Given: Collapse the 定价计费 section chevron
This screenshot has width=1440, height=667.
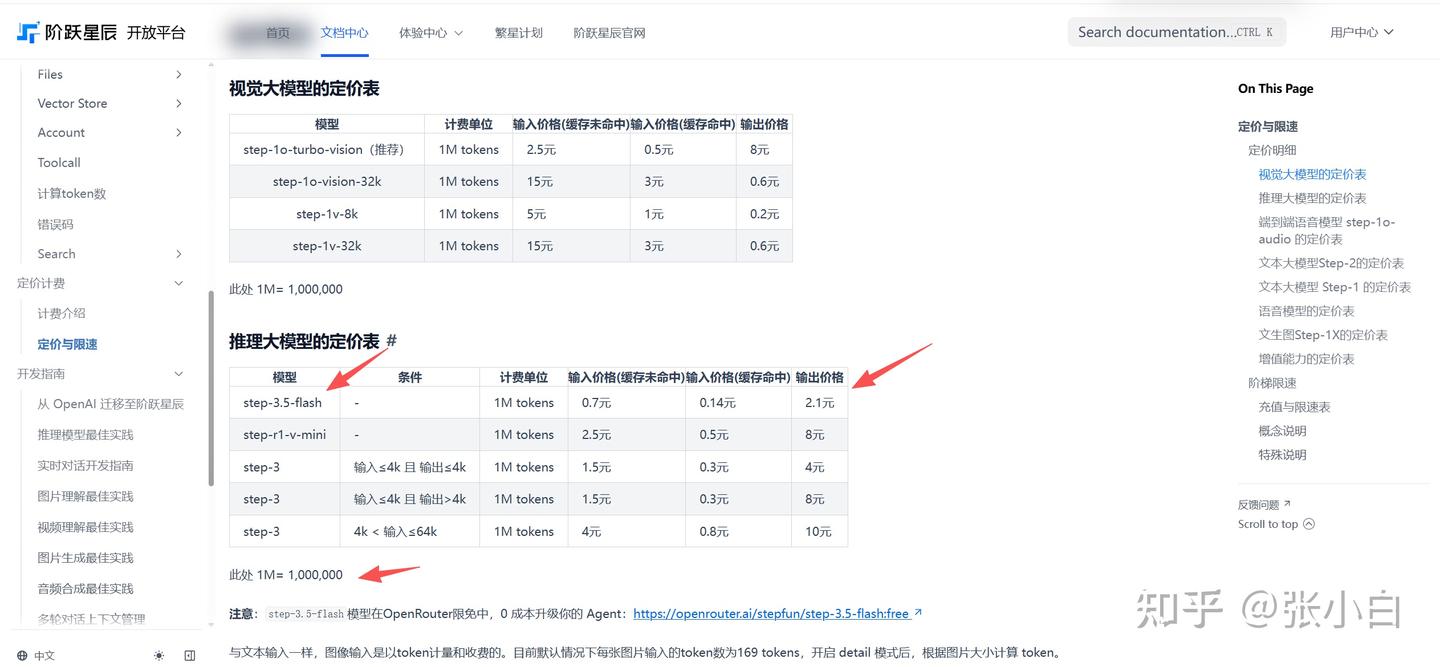Looking at the screenshot, I should (179, 283).
